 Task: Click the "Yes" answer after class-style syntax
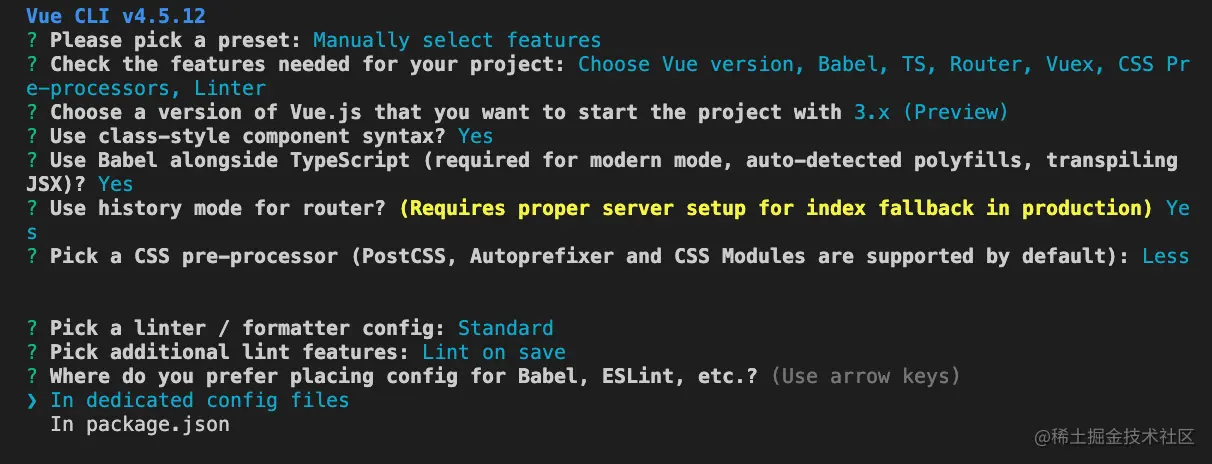[x=475, y=137]
